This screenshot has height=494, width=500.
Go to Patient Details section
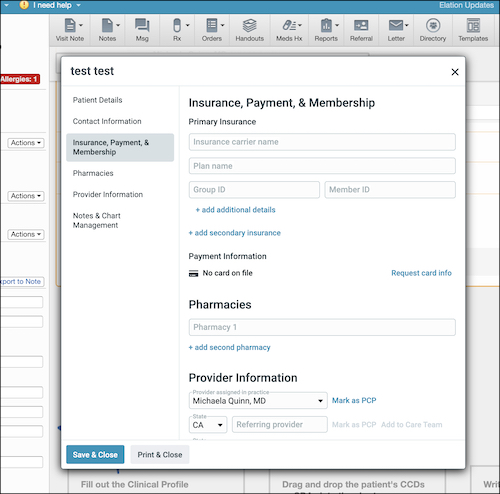98,100
